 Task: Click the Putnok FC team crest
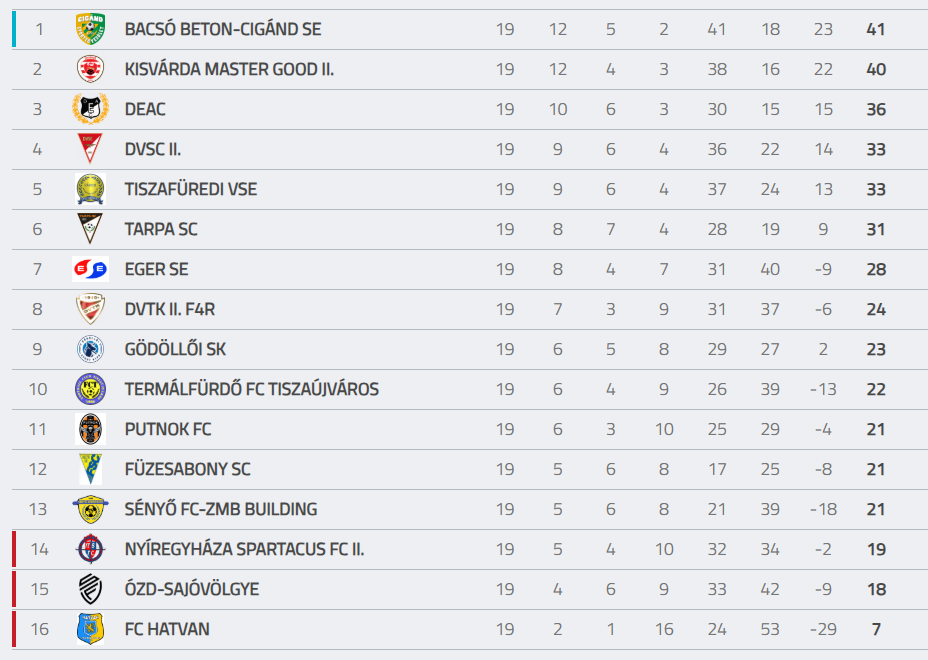tap(90, 429)
